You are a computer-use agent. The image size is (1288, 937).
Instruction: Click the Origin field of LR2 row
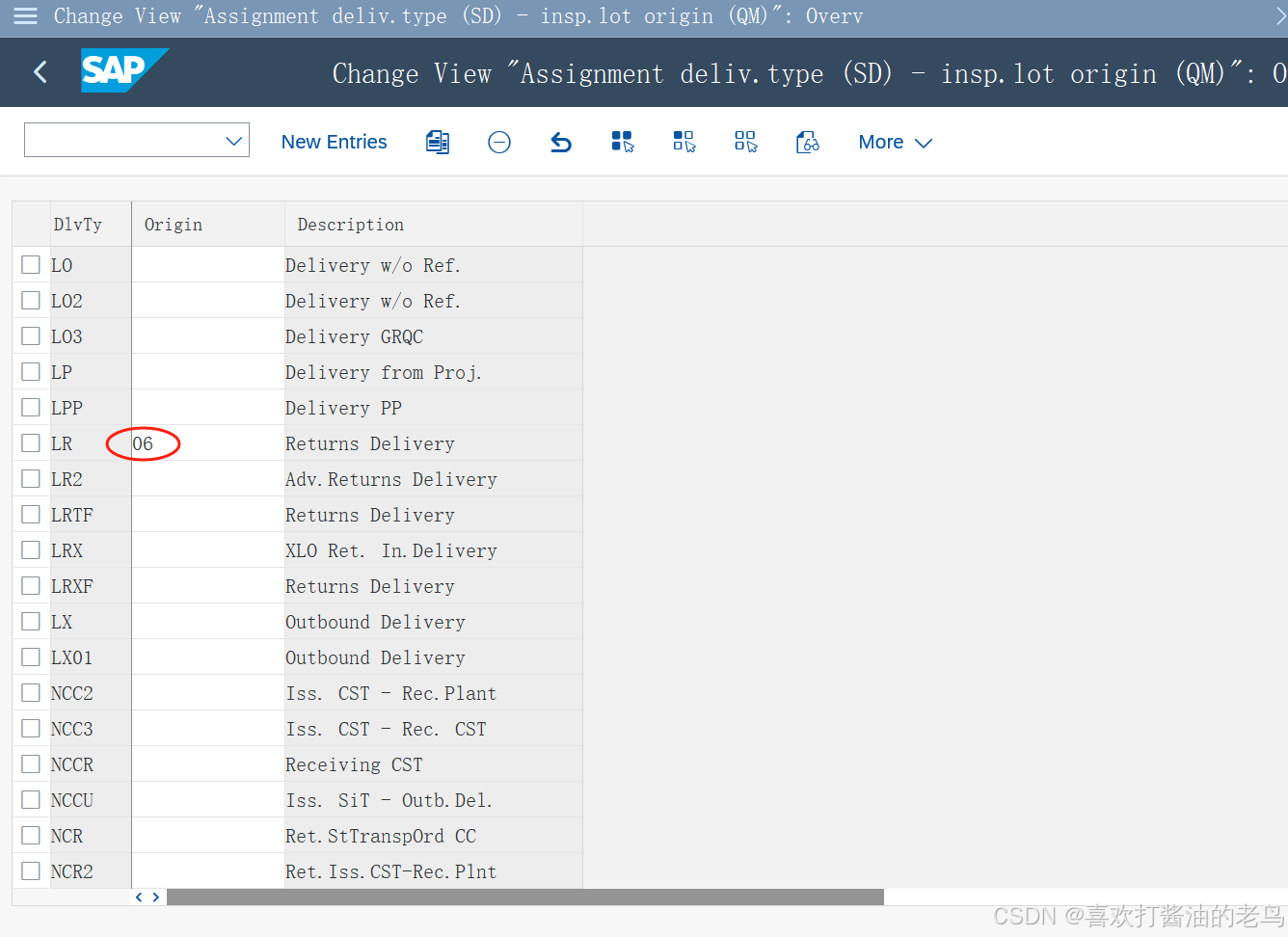208,479
